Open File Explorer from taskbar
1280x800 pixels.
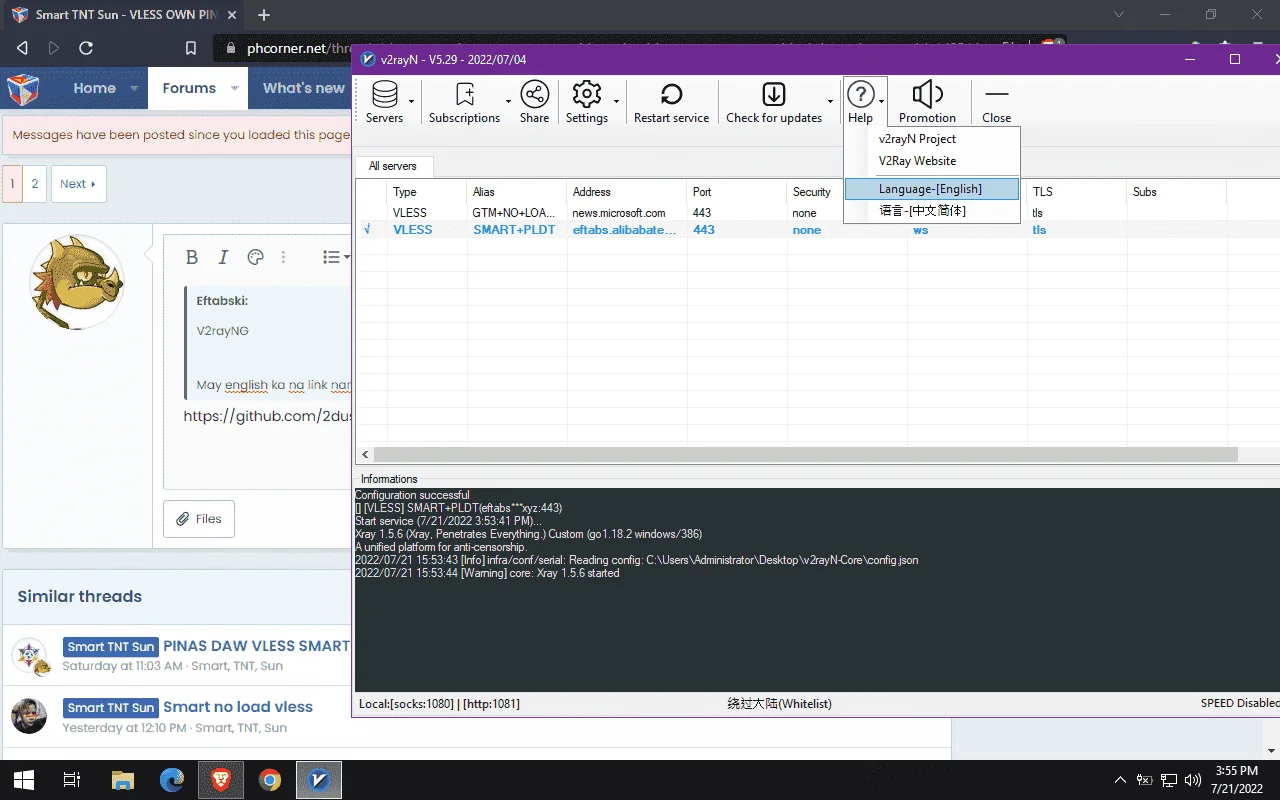coord(122,780)
